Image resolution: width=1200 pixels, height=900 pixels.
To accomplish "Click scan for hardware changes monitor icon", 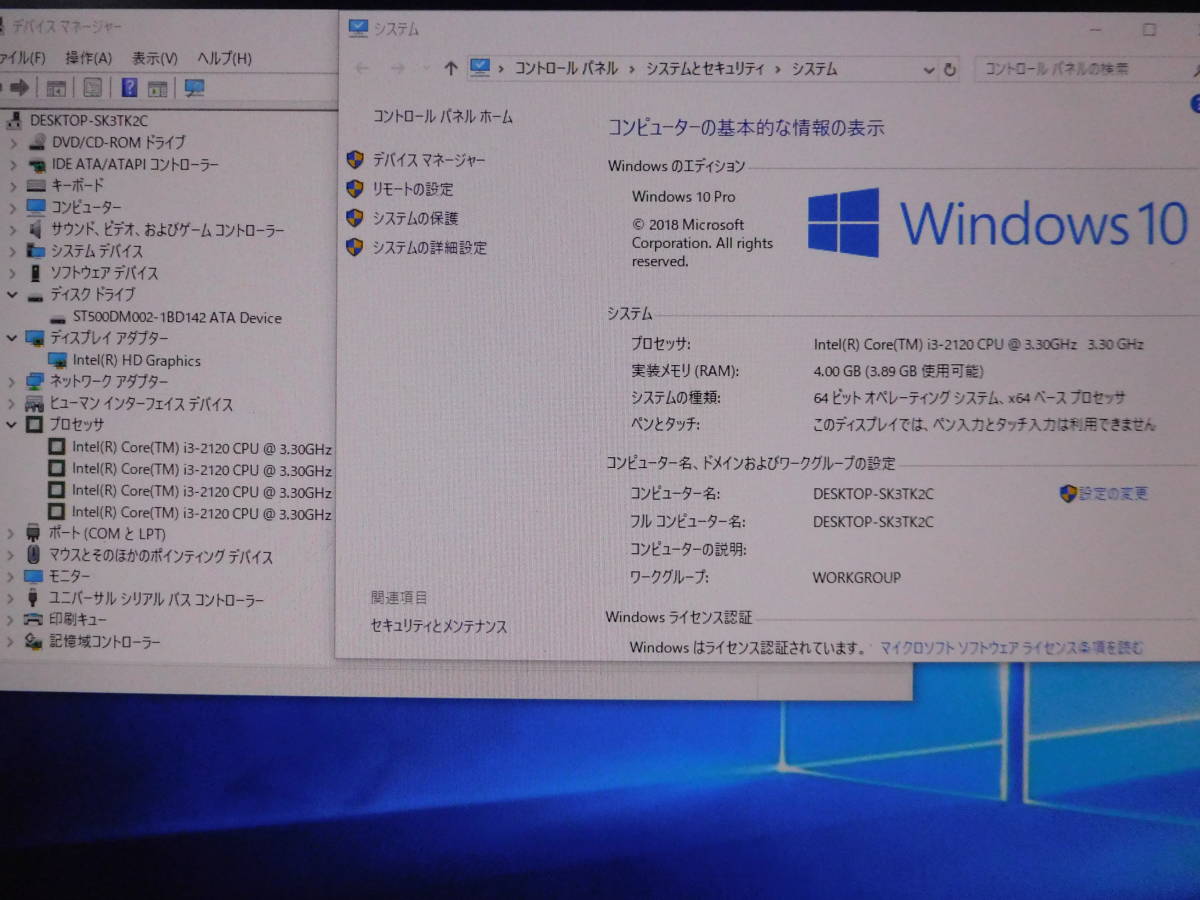I will tap(194, 88).
